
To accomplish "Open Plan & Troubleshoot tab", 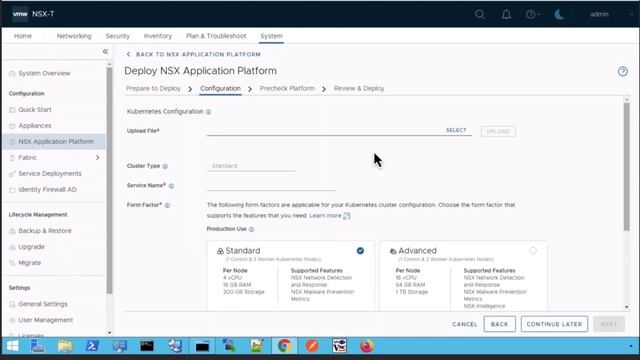I will (x=216, y=36).
